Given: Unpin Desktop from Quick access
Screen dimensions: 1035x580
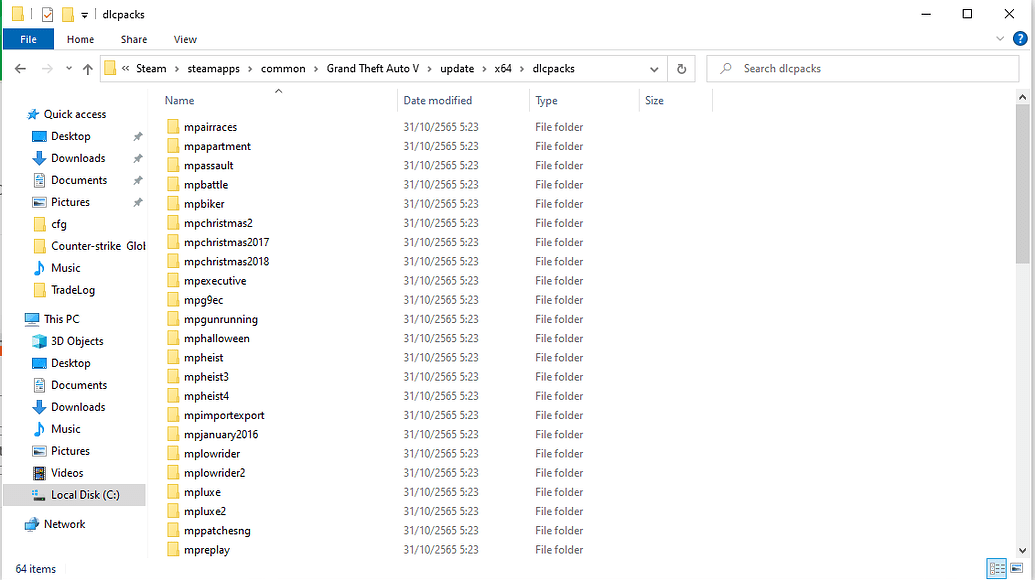Looking at the screenshot, I should [137, 135].
